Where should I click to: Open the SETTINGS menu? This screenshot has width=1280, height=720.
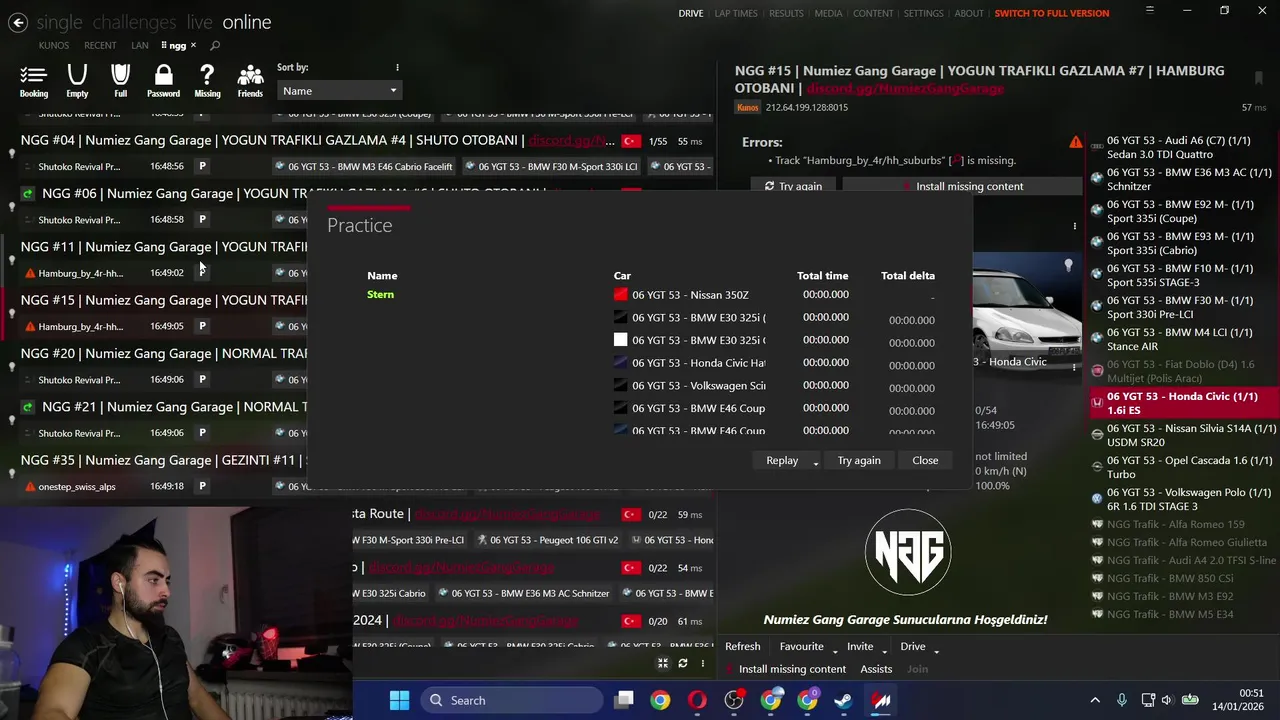(923, 13)
